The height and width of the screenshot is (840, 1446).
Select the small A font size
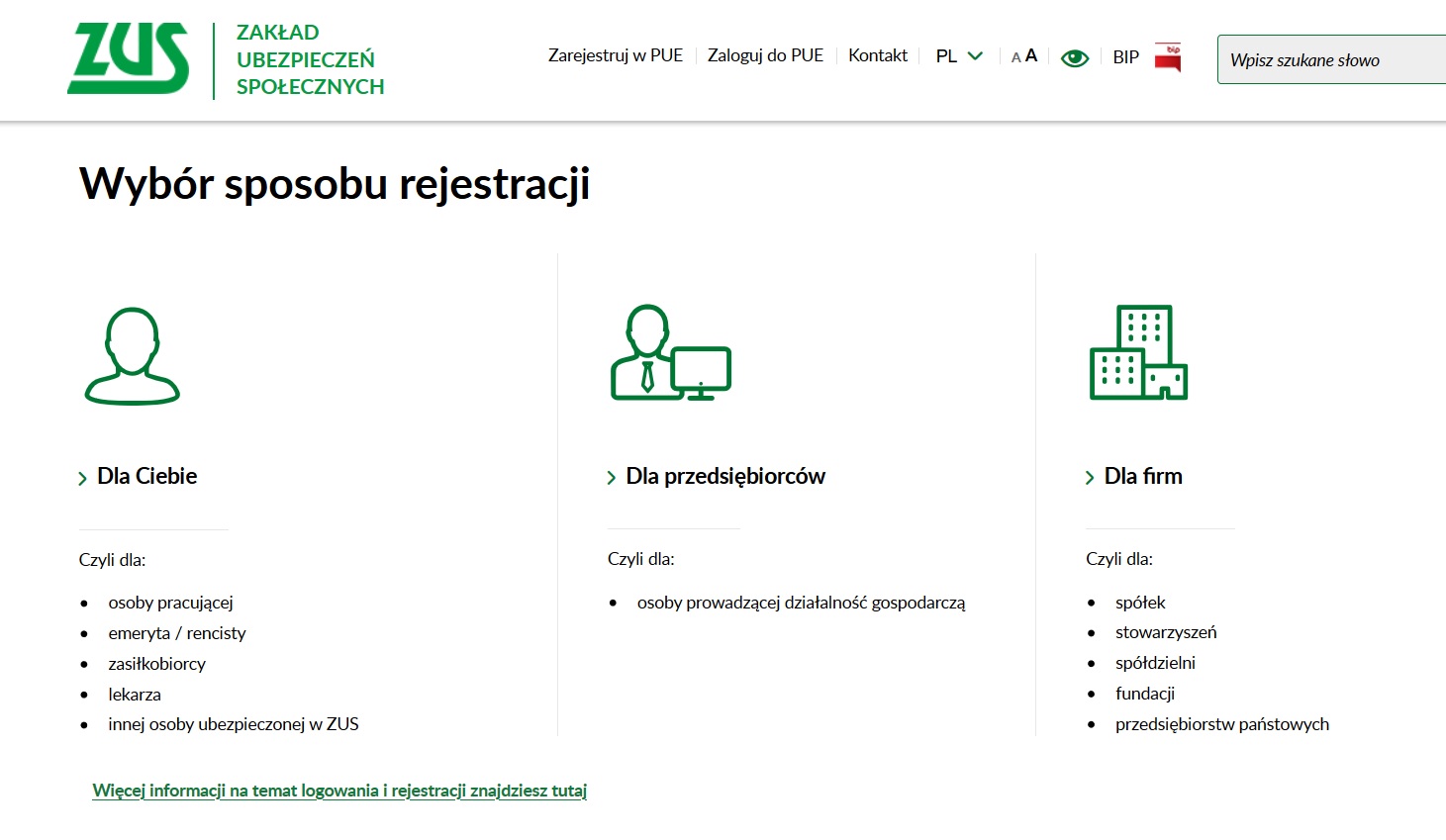coord(1015,58)
